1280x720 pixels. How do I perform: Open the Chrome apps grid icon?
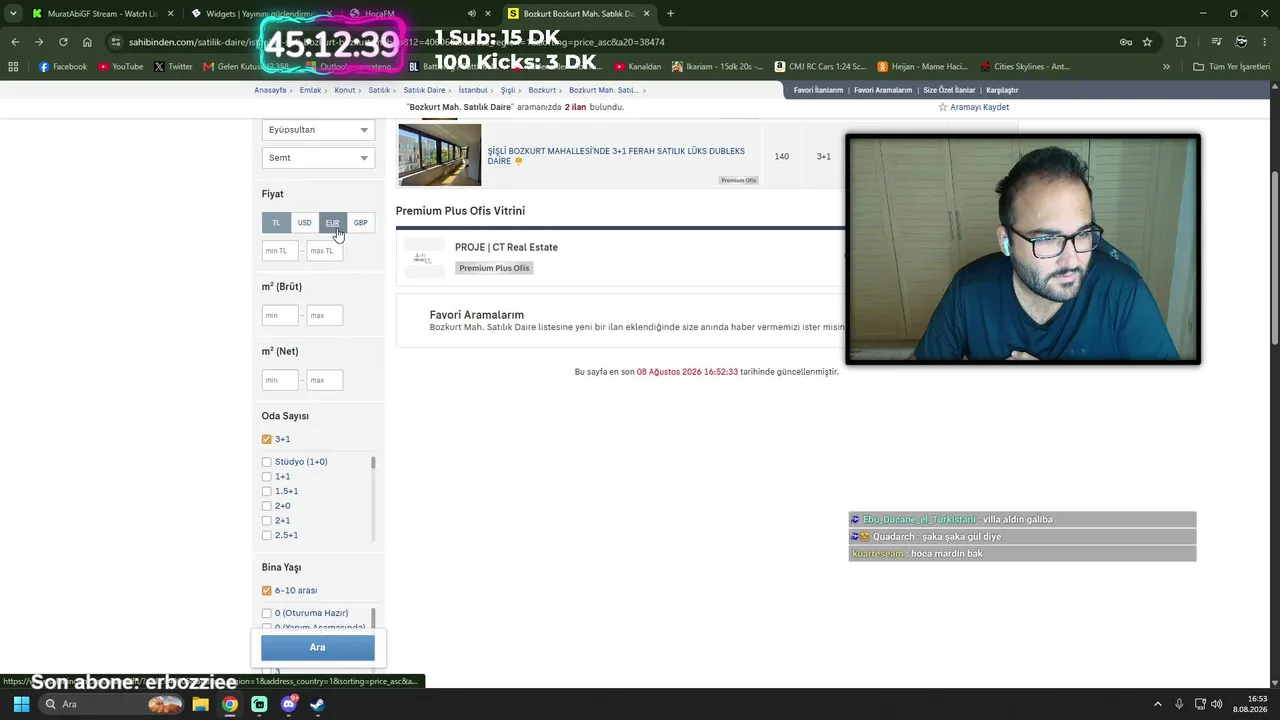point(13,67)
